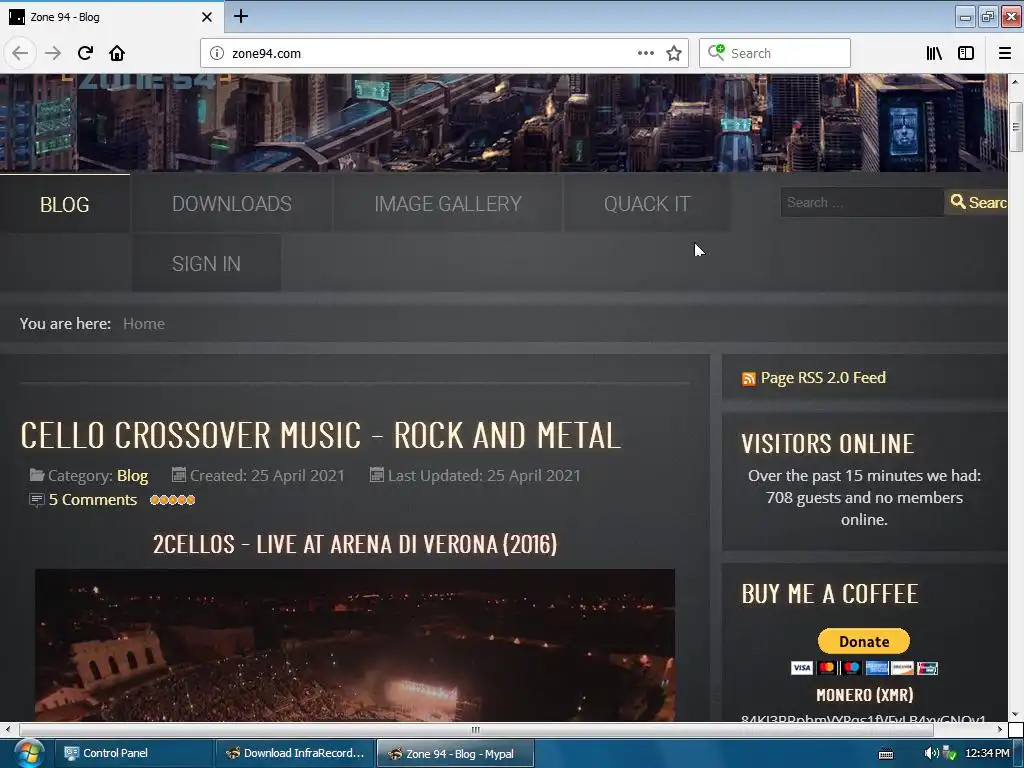The width and height of the screenshot is (1024, 768).
Task: Open the Blog category link
Action: 133,475
